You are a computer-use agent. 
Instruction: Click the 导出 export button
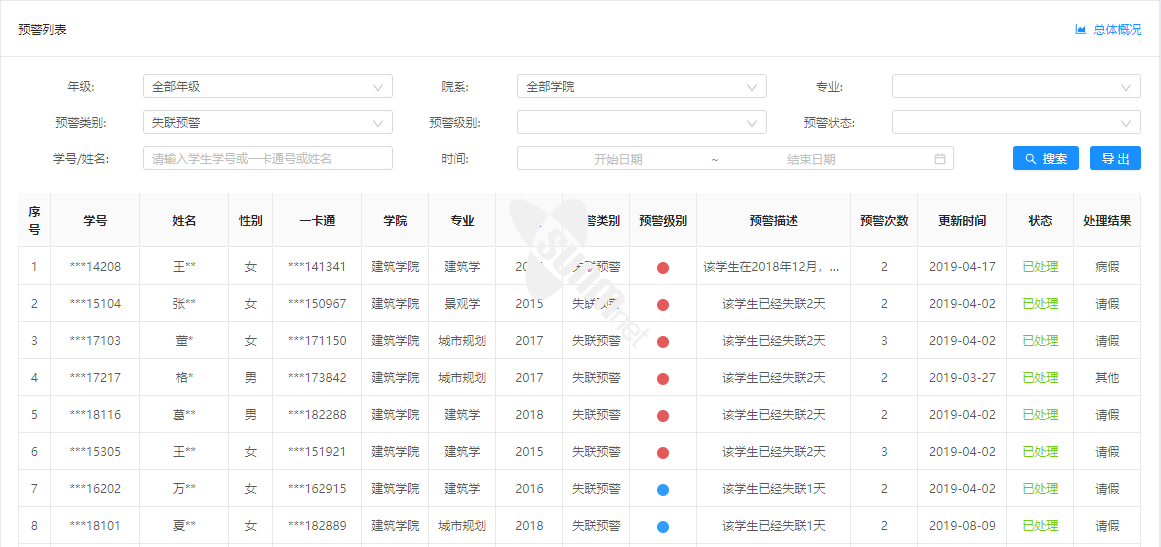tap(1115, 159)
